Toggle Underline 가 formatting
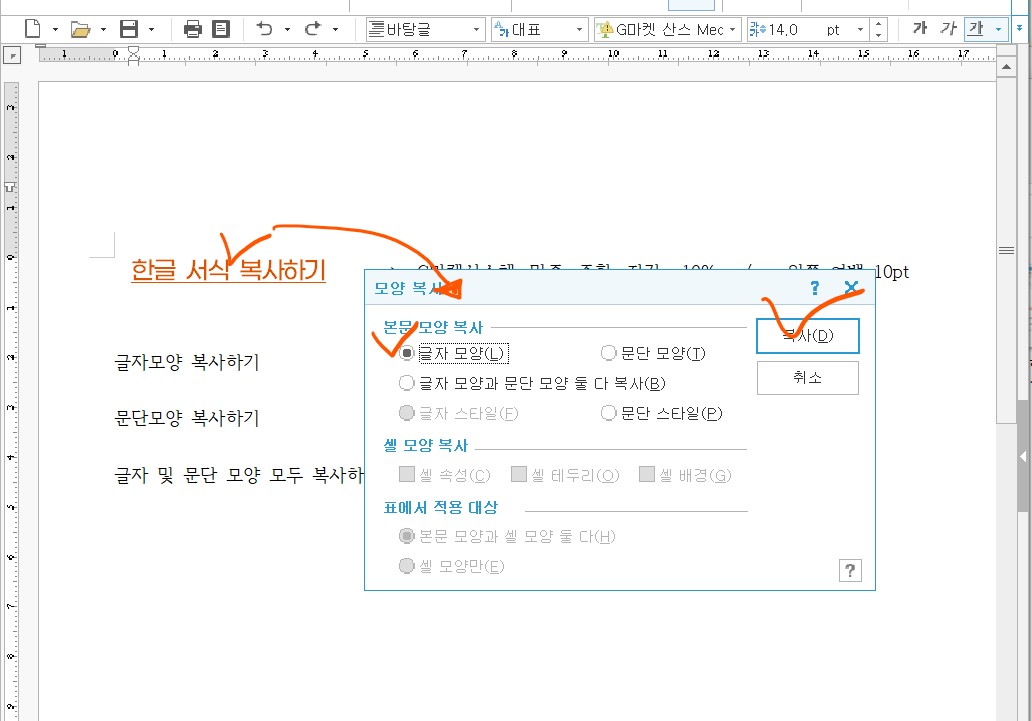Viewport: 1032px width, 721px height. tap(977, 29)
